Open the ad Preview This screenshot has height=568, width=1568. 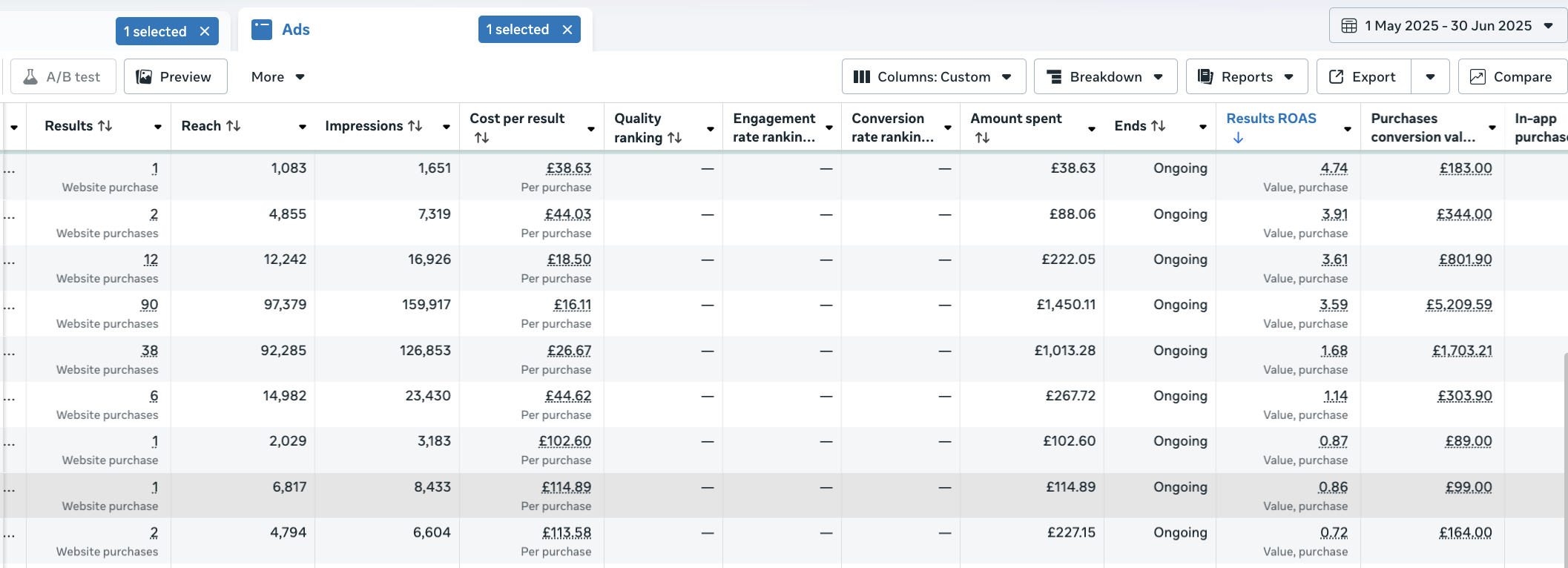click(175, 76)
